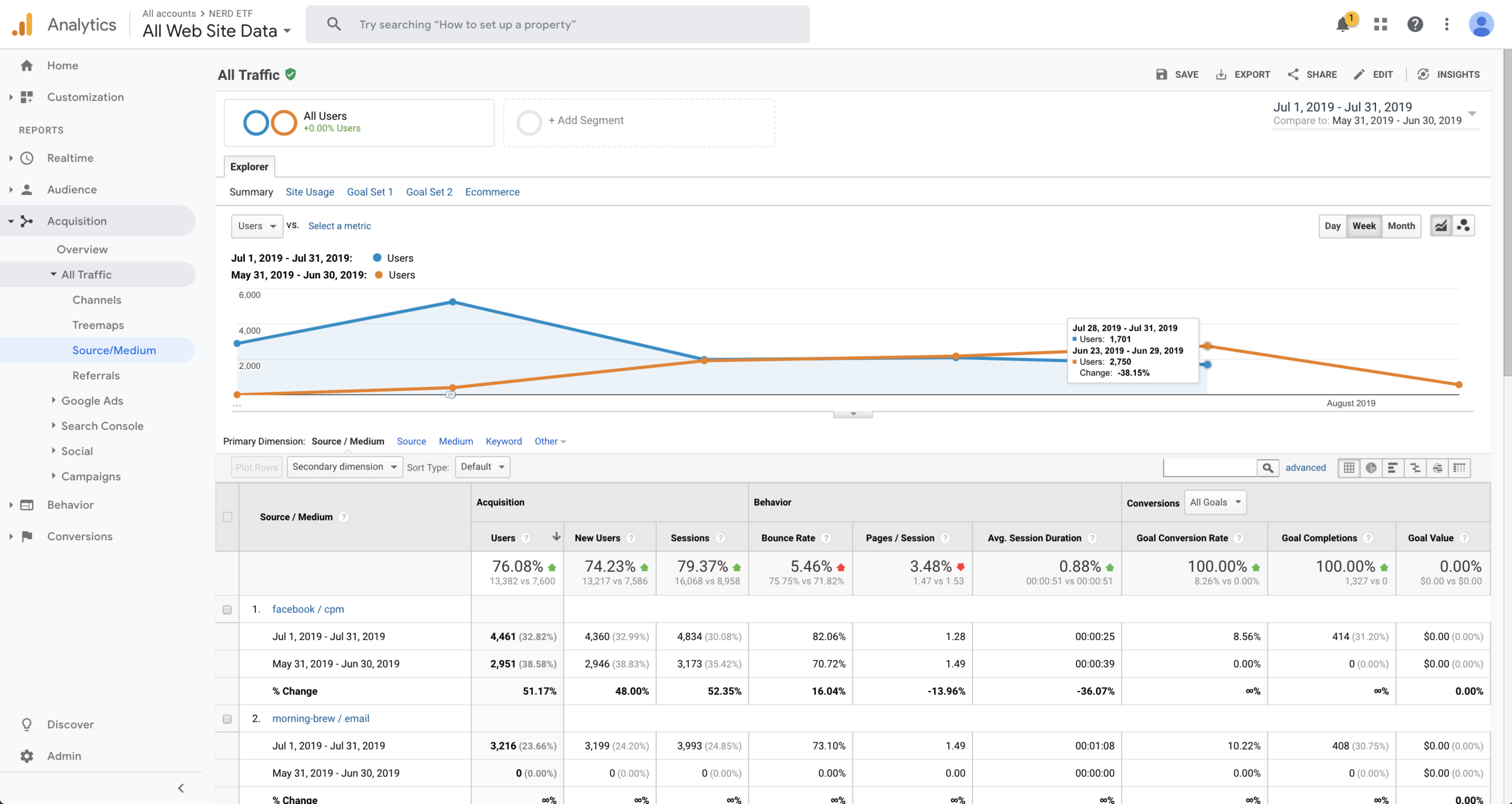Check the facebook / cpm row checkbox
This screenshot has width=1512, height=804.
[227, 609]
